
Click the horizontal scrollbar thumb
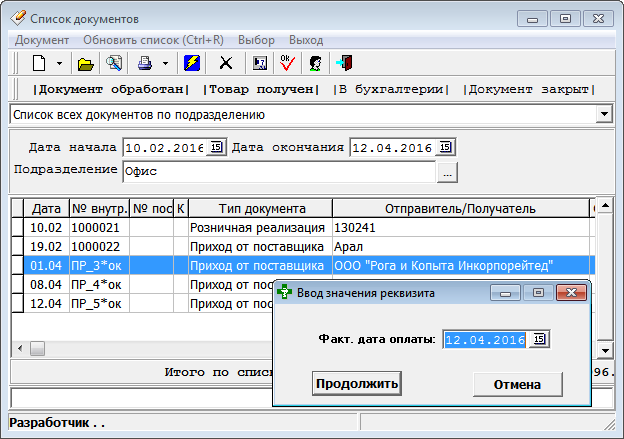[37, 349]
